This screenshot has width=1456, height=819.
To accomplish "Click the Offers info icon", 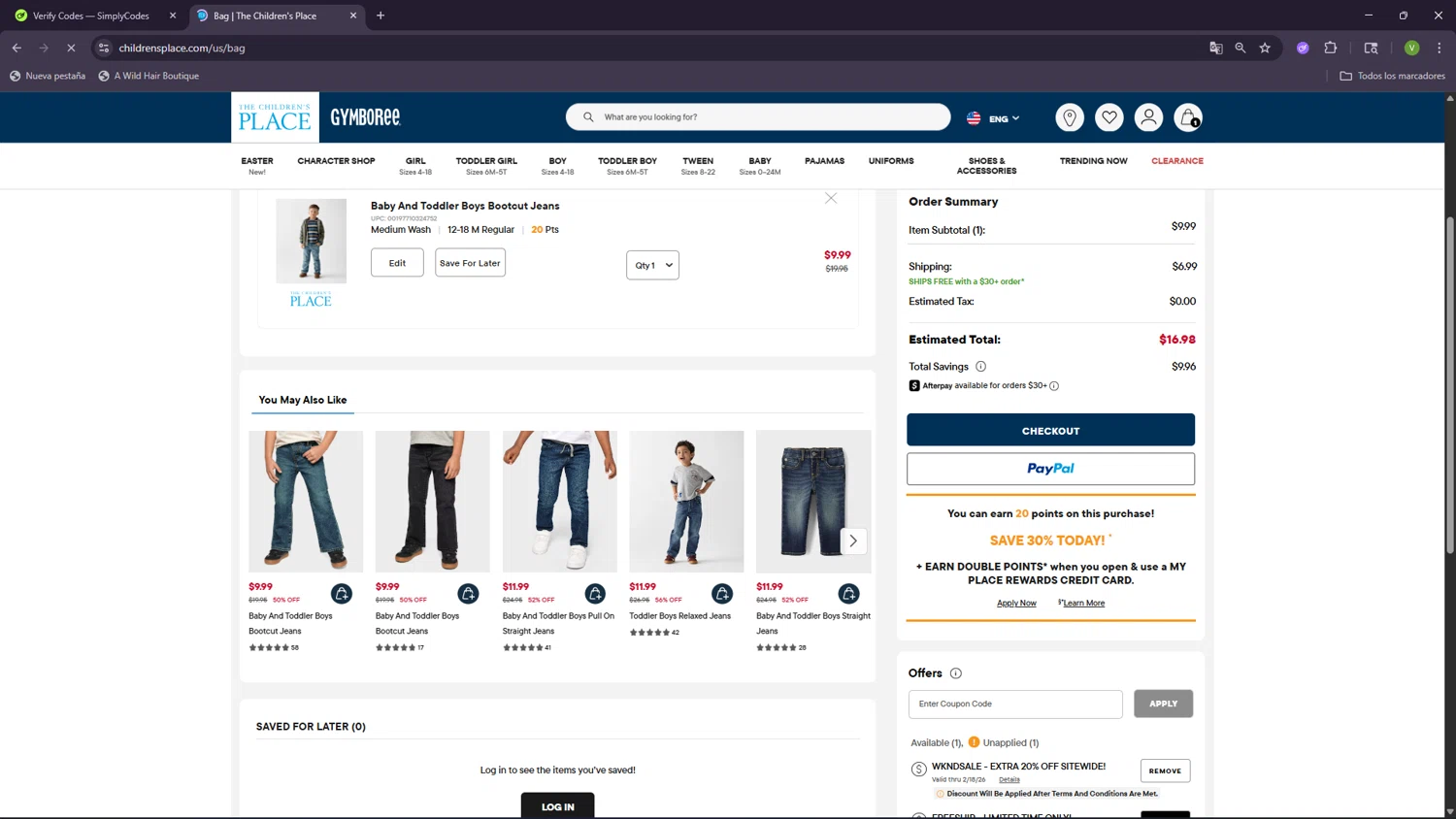I will [x=955, y=673].
